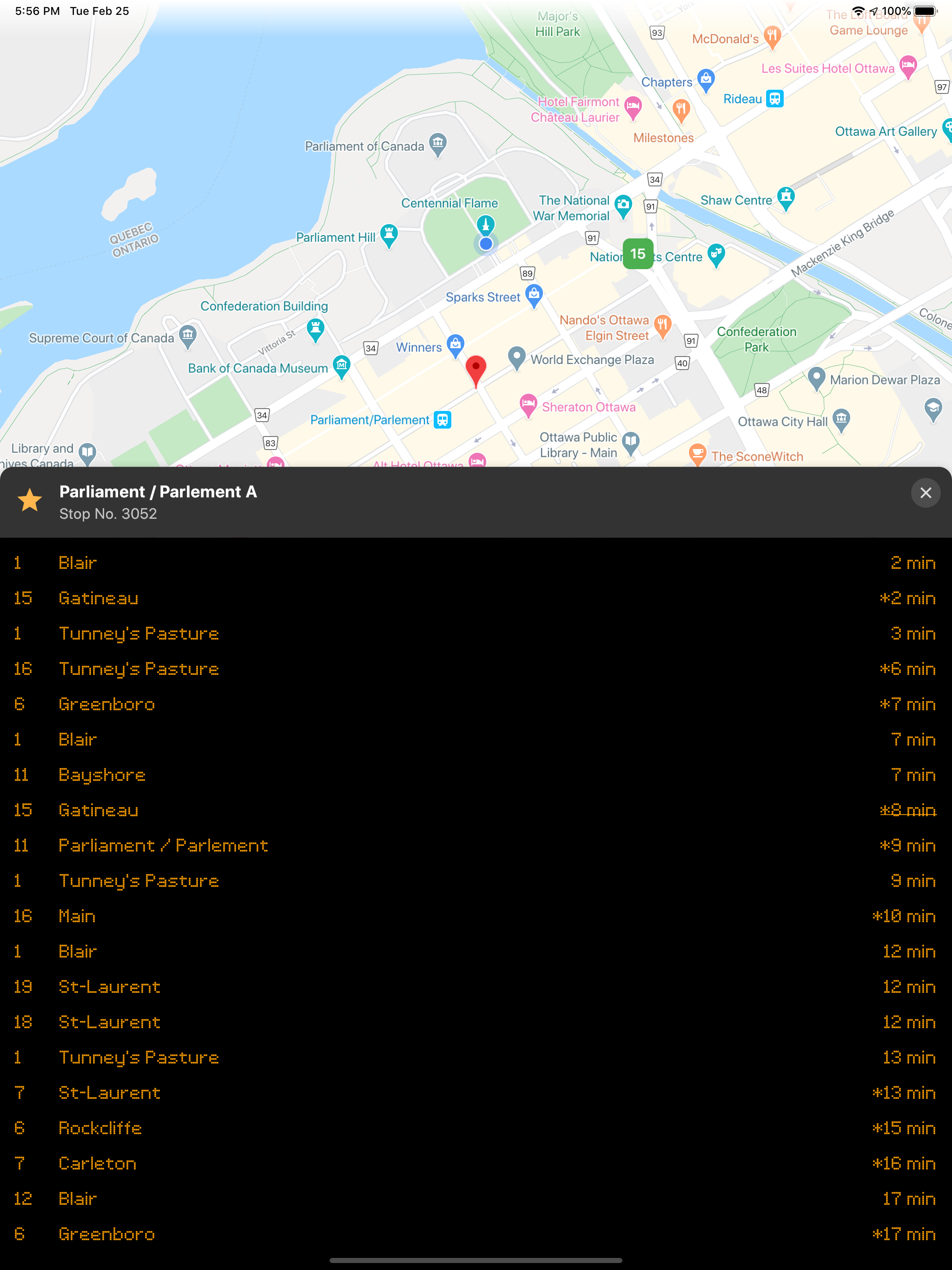Viewport: 952px width, 1270px height.
Task: Select route 7 St-Laurent row
Action: (476, 1092)
